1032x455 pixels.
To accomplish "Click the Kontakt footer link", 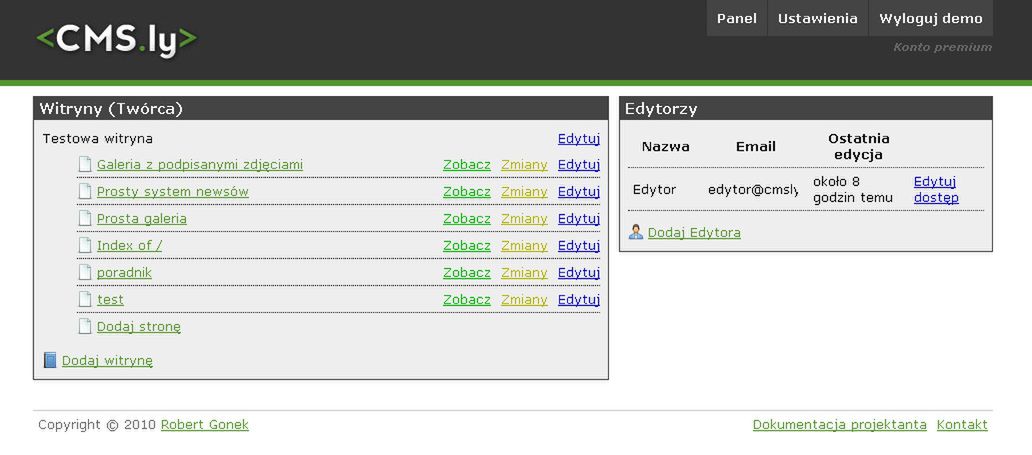I will click(962, 425).
